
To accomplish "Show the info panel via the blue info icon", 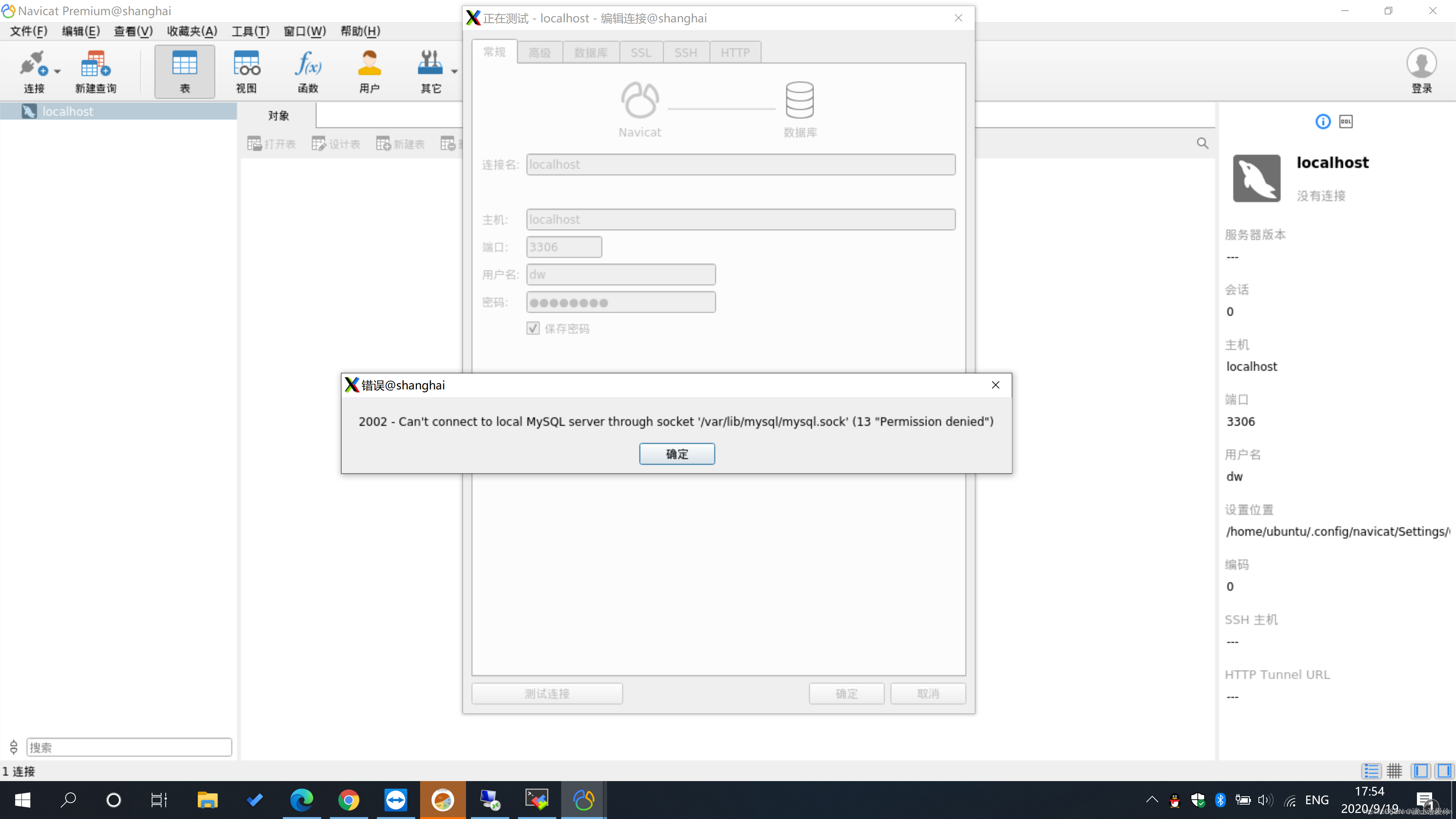I will tap(1323, 121).
